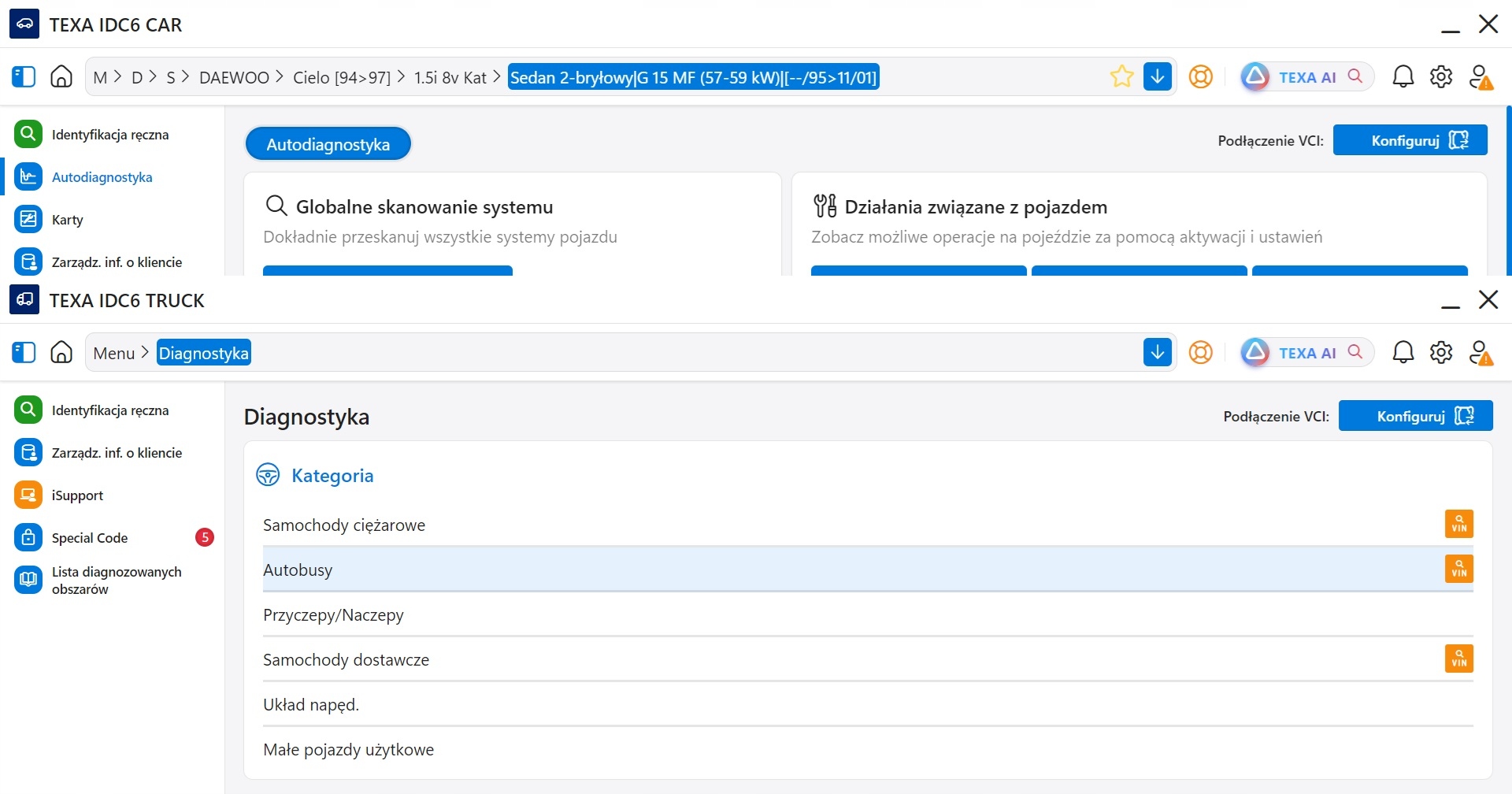The width and height of the screenshot is (1512, 794).
Task: Toggle sidebar panel in TEXA IDC6 TRUCK window
Action: 24,352
